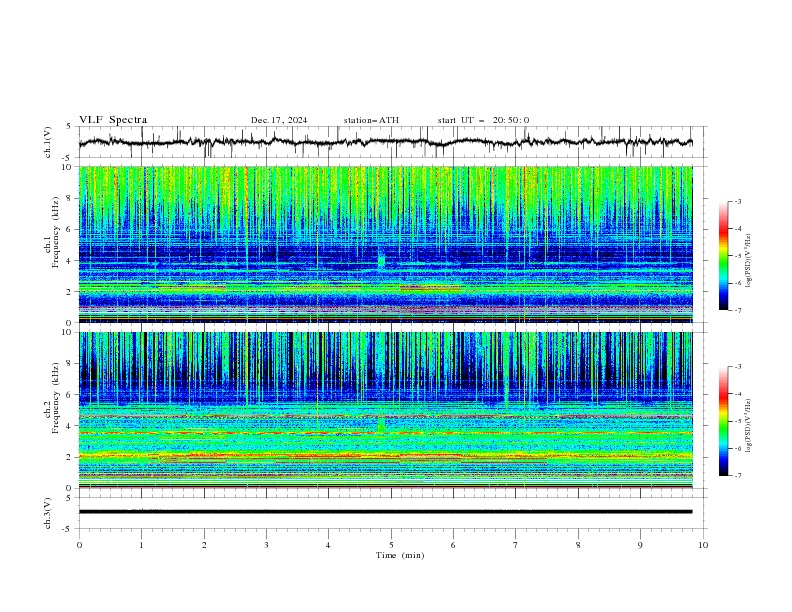
Task: Click the ch.1 spectrogram color bar
Action: pyautogui.click(x=723, y=256)
